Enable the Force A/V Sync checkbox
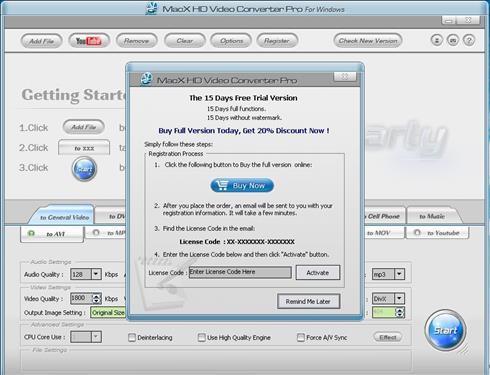The width and height of the screenshot is (490, 375). (x=301, y=338)
